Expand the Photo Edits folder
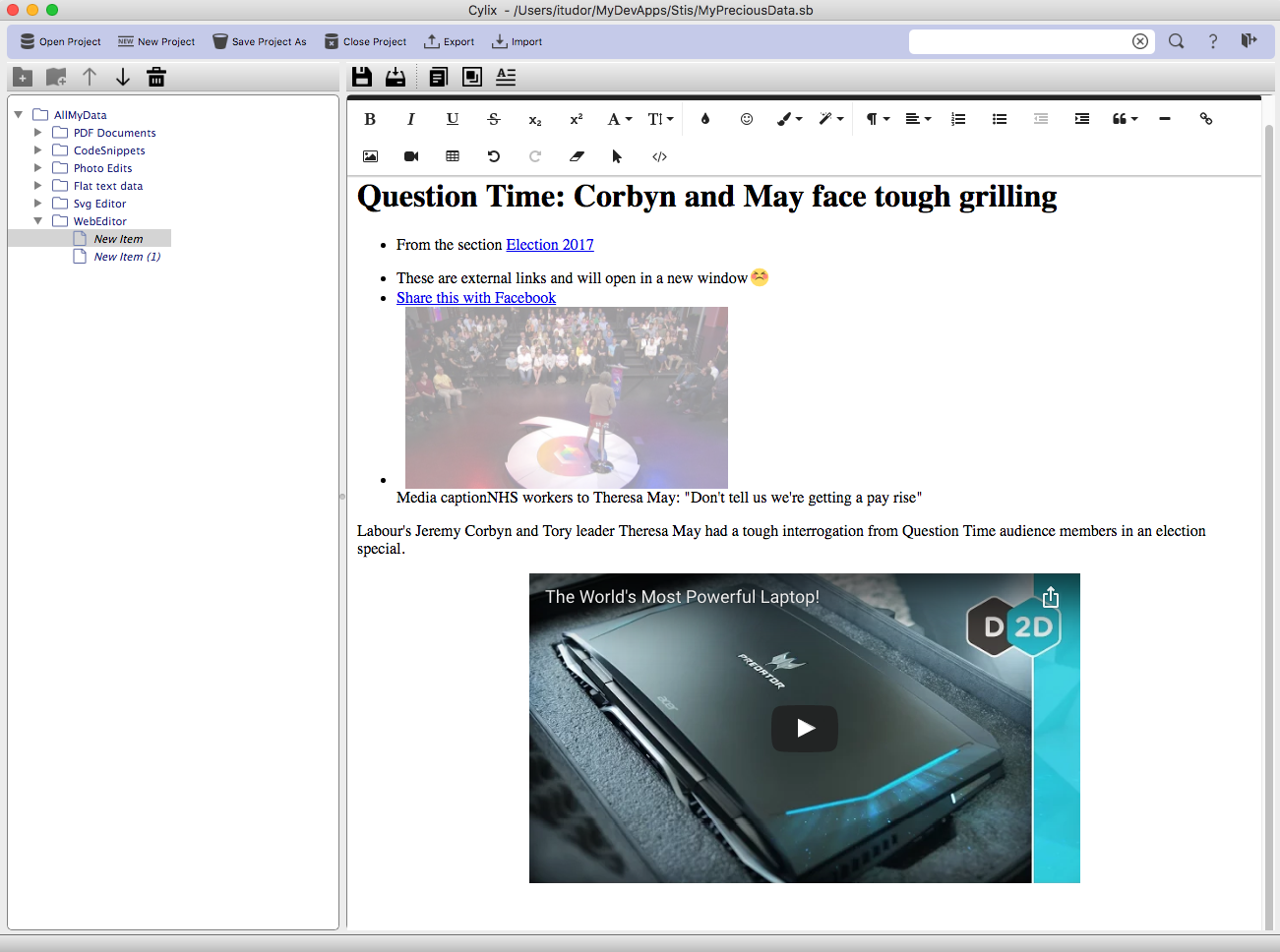This screenshot has height=952, width=1280. tap(38, 167)
